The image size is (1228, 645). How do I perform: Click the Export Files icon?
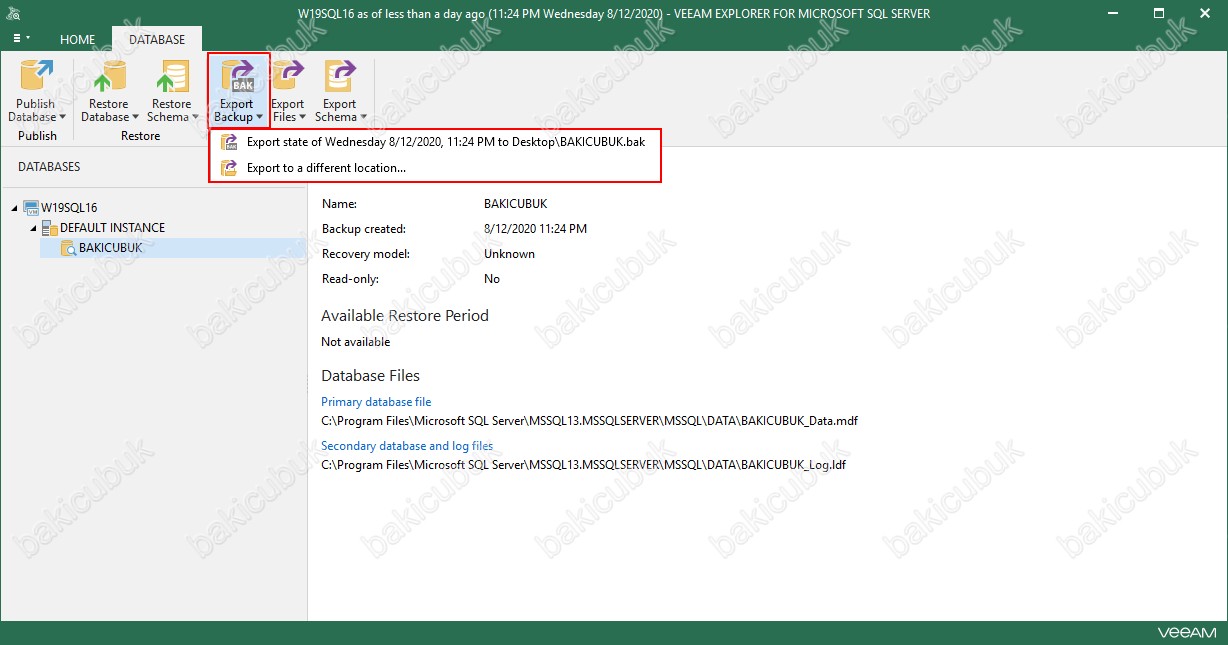(x=288, y=77)
